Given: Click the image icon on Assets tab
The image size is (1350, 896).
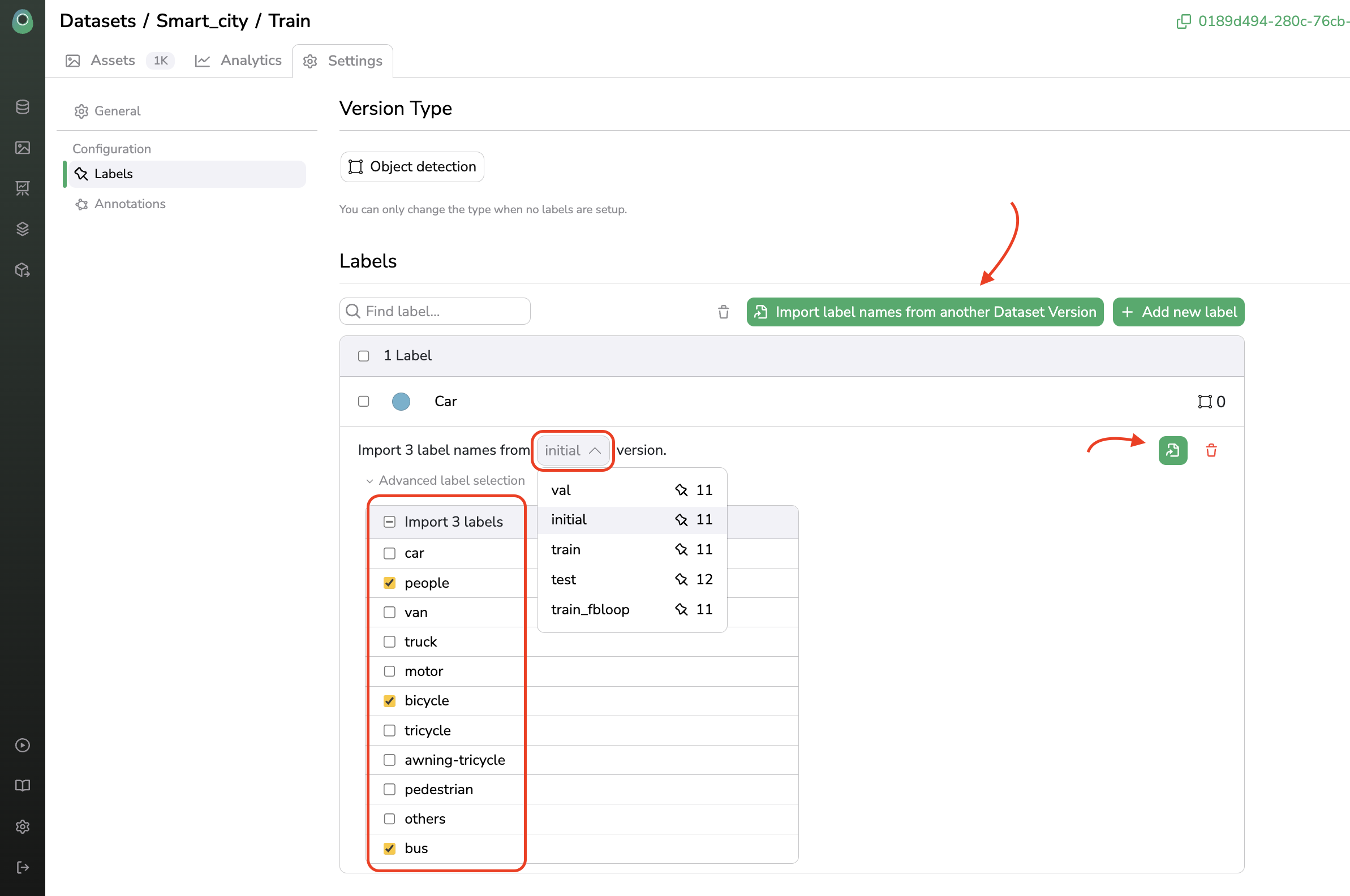Looking at the screenshot, I should pos(72,61).
